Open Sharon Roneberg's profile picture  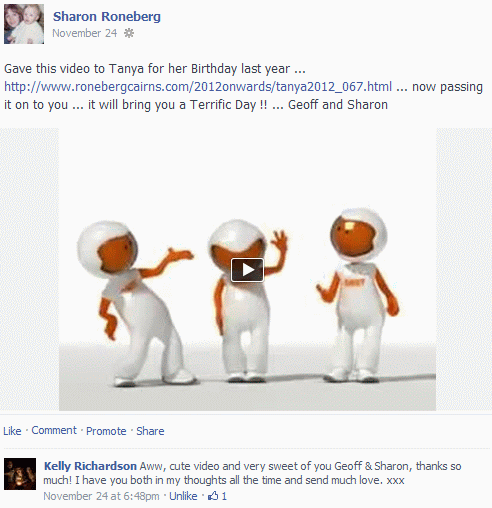[24, 24]
